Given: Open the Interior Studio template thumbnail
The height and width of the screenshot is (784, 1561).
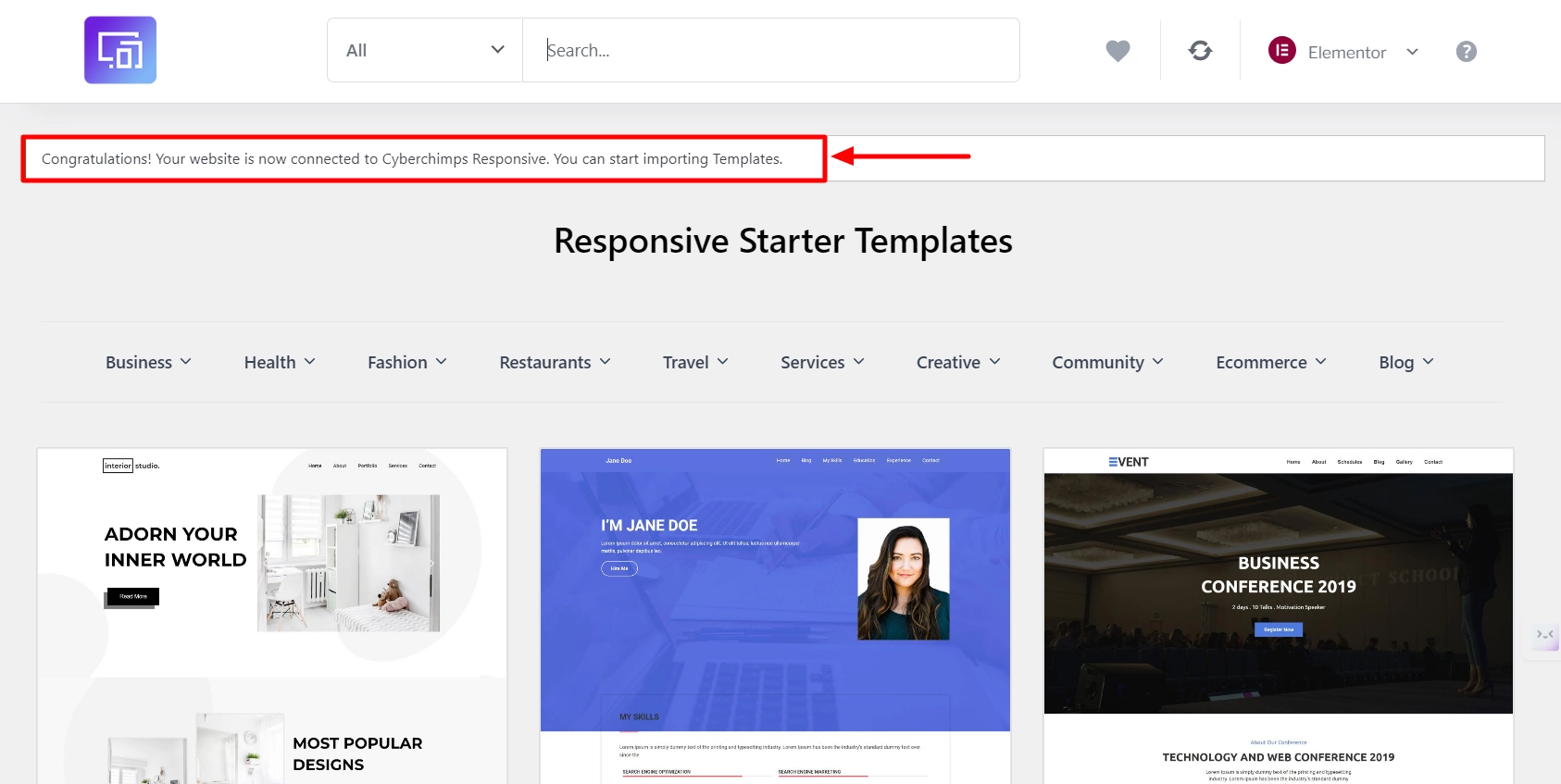Looking at the screenshot, I should click(x=272, y=616).
